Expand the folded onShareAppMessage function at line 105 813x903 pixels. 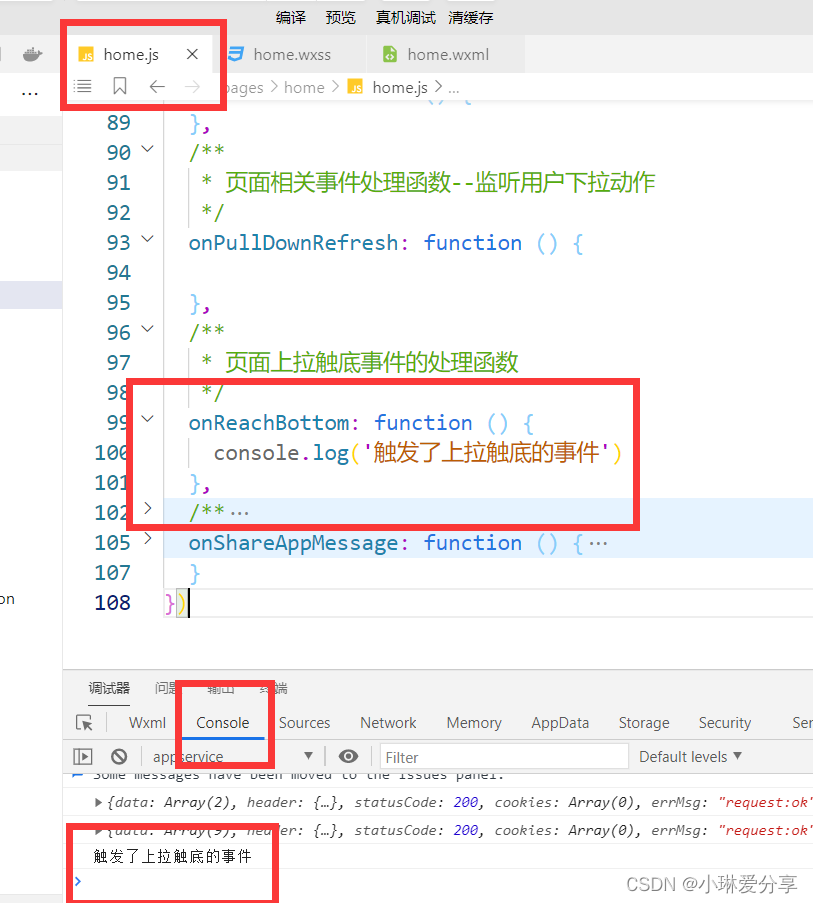click(x=147, y=538)
